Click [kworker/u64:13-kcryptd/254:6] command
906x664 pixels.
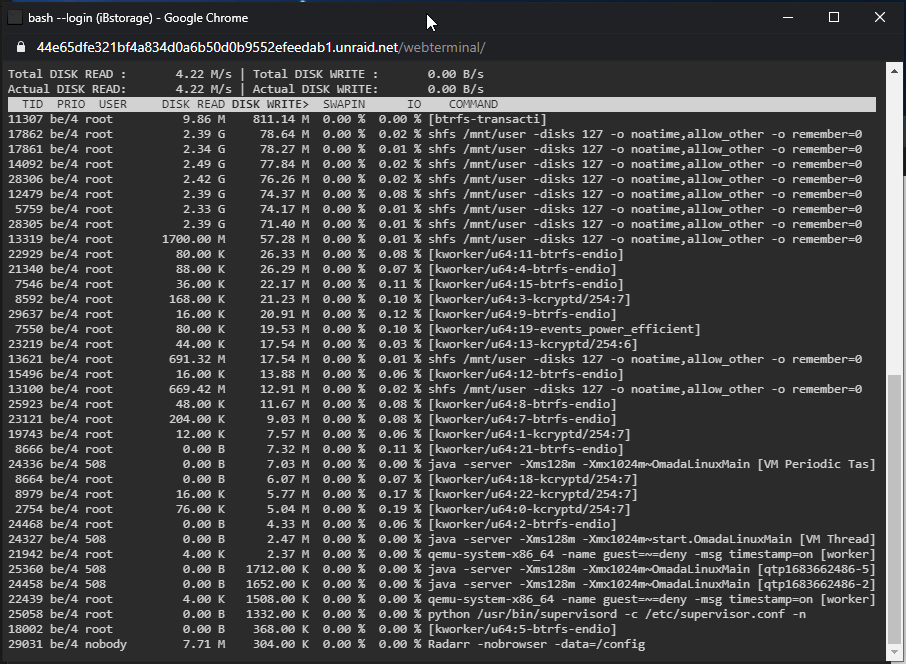(x=533, y=345)
